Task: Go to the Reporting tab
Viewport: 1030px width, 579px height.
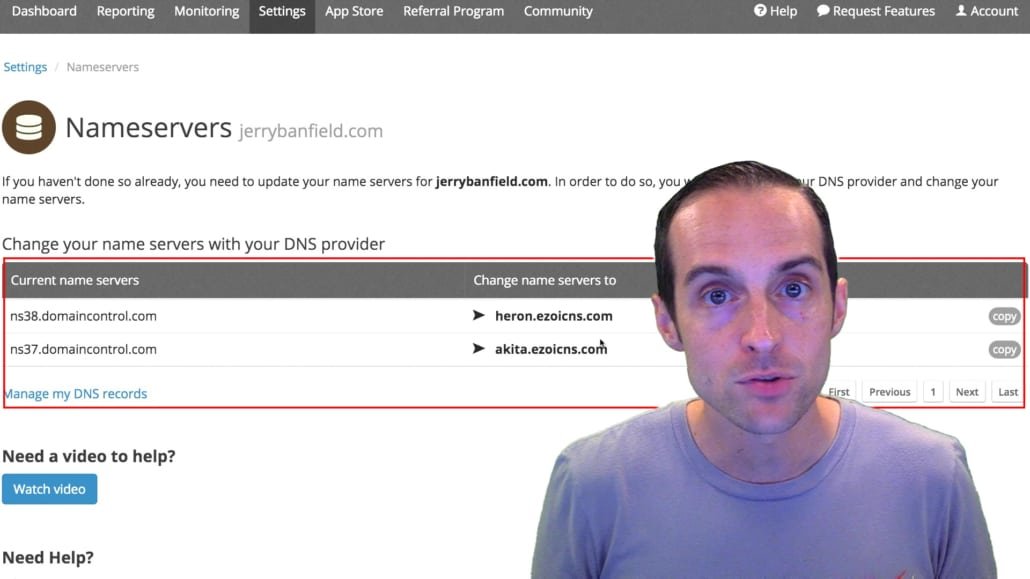Action: [x=125, y=11]
